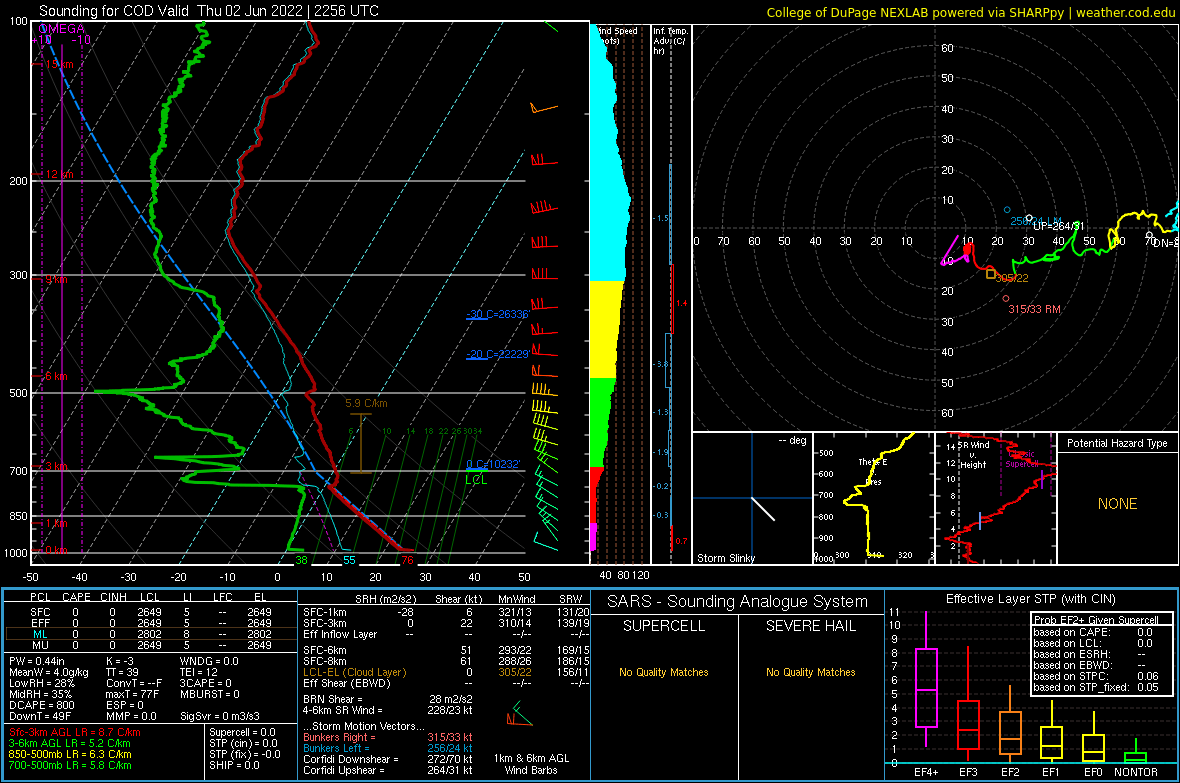Click the 'Supercell = 0.0' parameter
1180x783 pixels.
click(x=242, y=732)
